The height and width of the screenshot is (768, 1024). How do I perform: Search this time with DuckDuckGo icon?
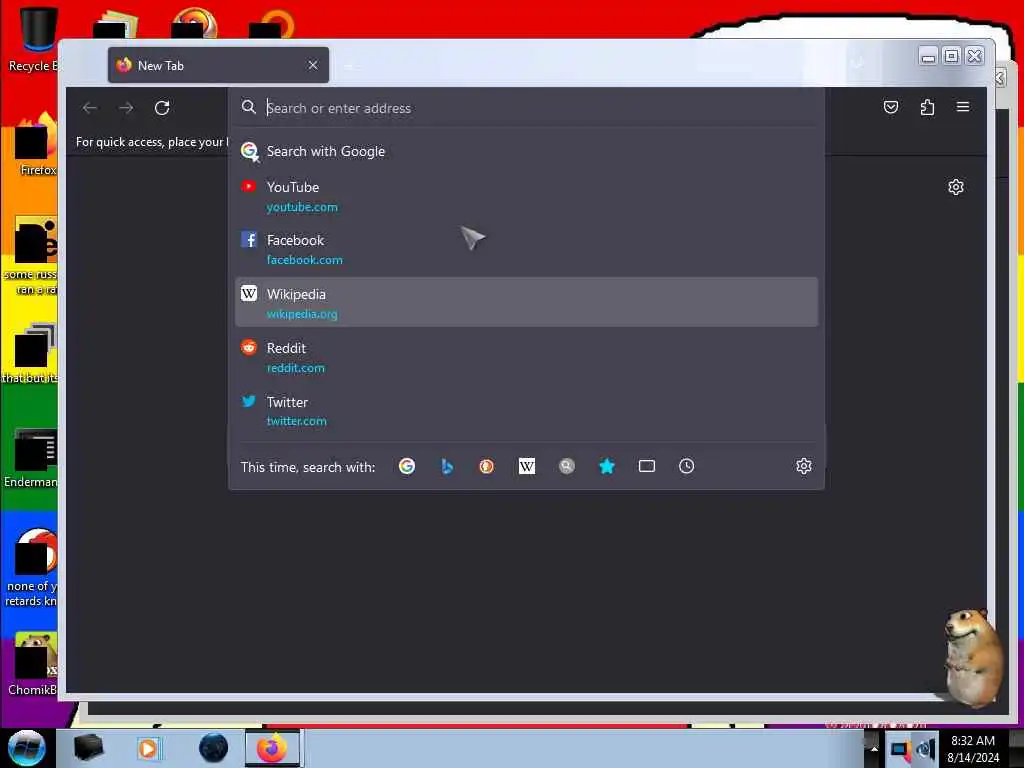click(x=487, y=466)
